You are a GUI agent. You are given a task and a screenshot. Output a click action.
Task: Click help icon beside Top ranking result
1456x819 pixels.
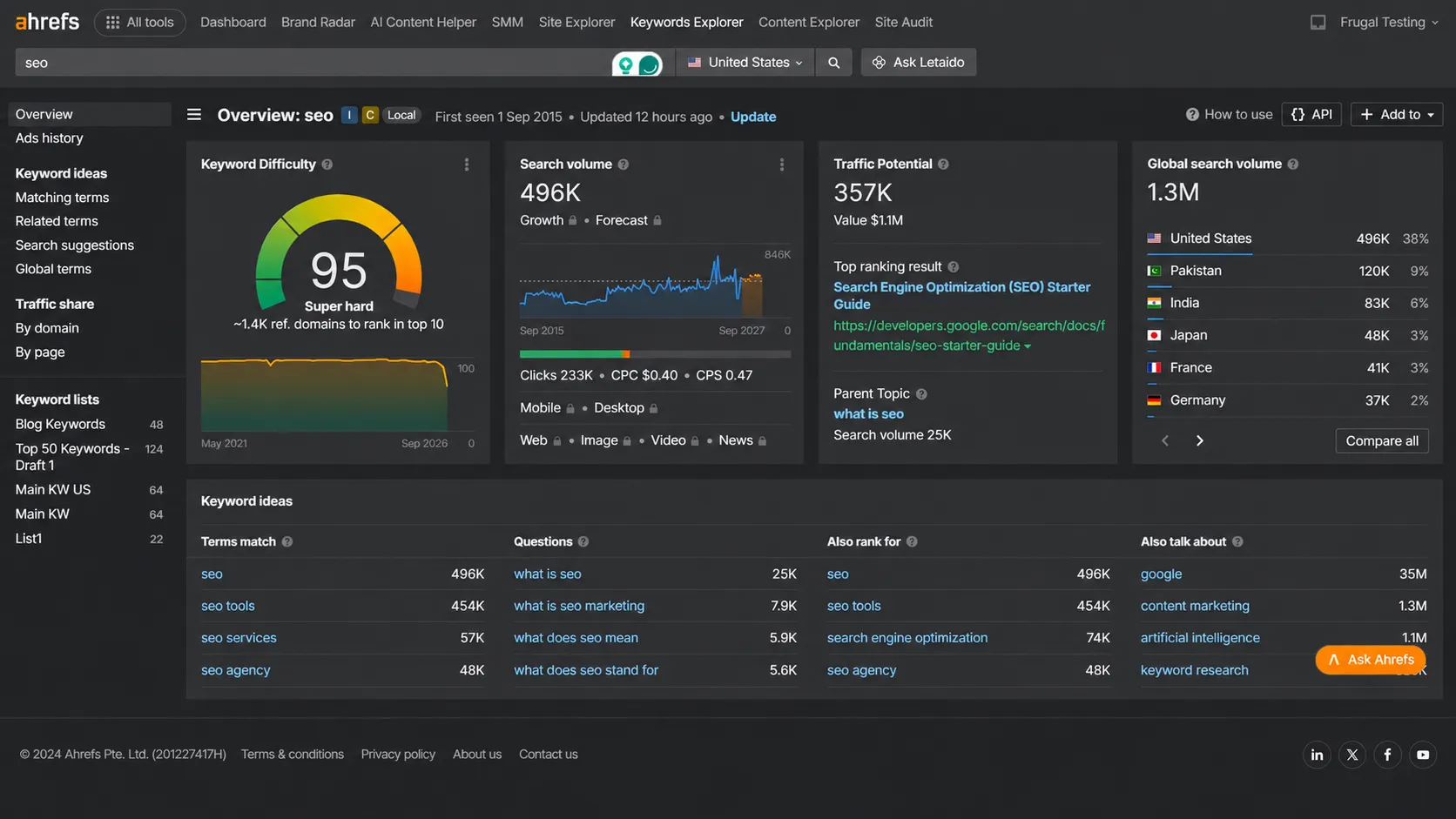[953, 267]
